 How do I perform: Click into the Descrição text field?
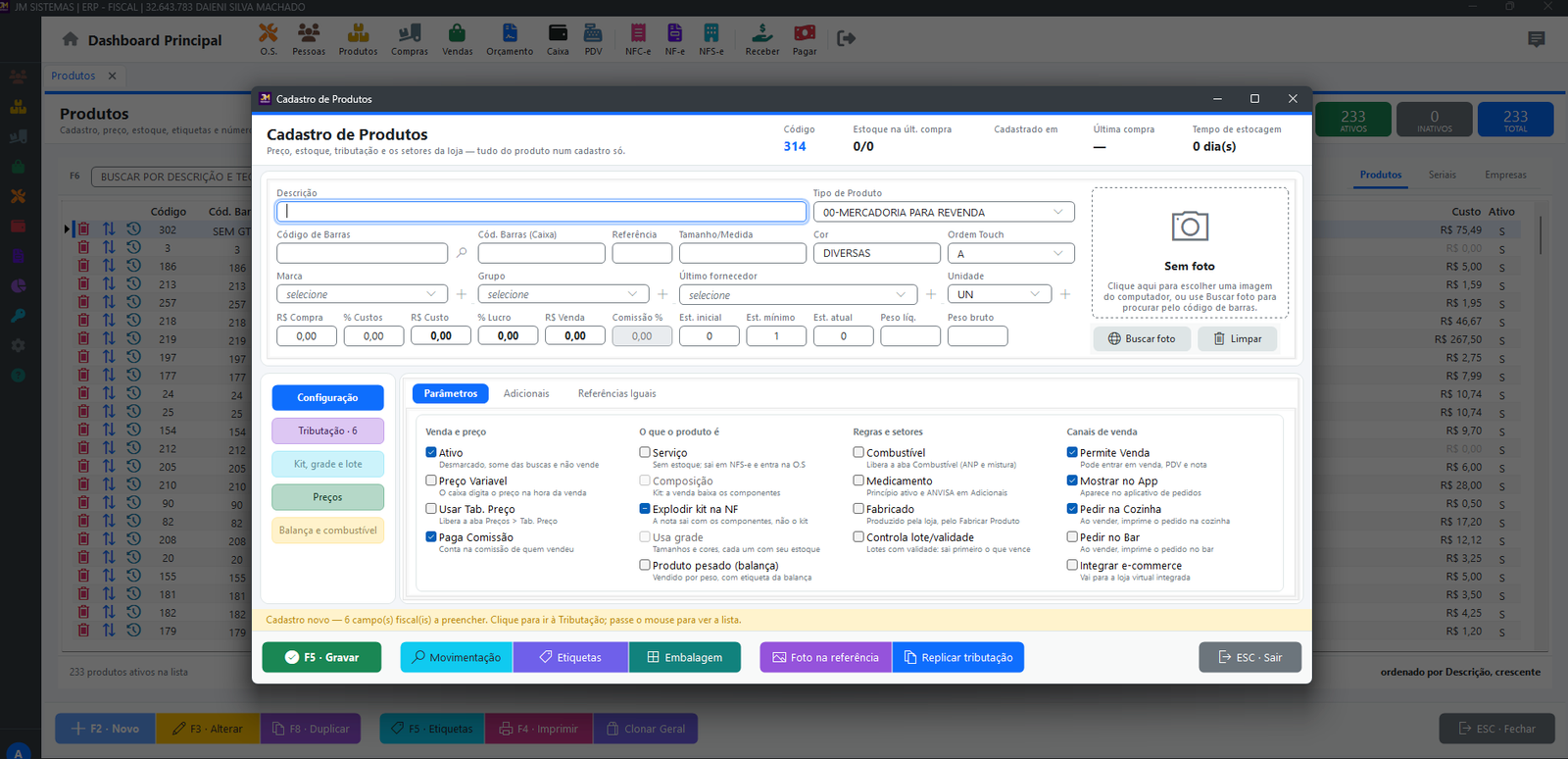click(542, 212)
